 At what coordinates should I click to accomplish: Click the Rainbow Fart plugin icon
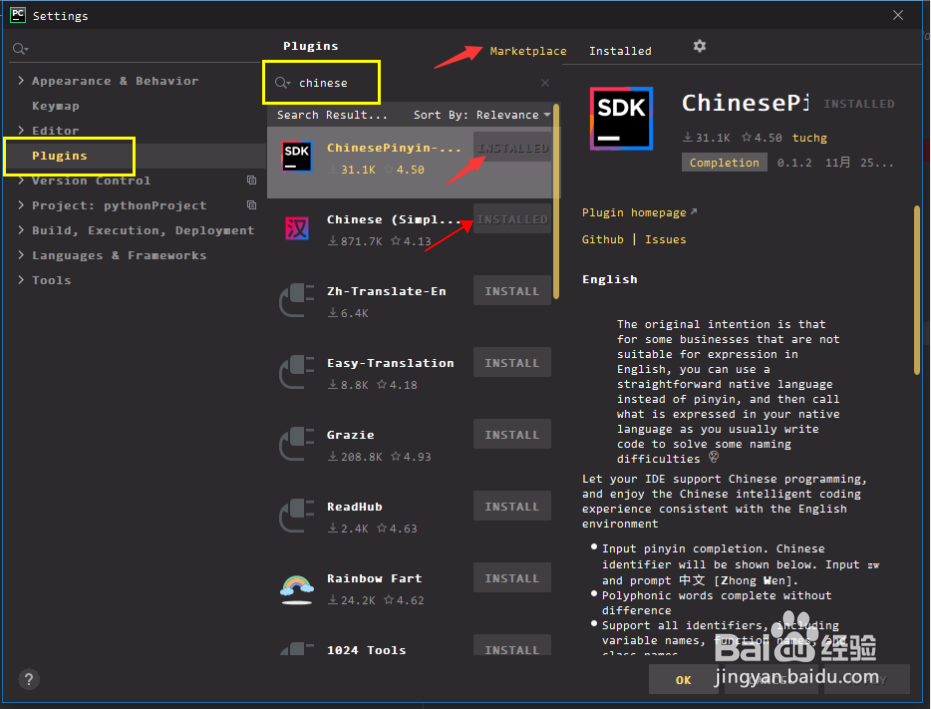pos(296,588)
